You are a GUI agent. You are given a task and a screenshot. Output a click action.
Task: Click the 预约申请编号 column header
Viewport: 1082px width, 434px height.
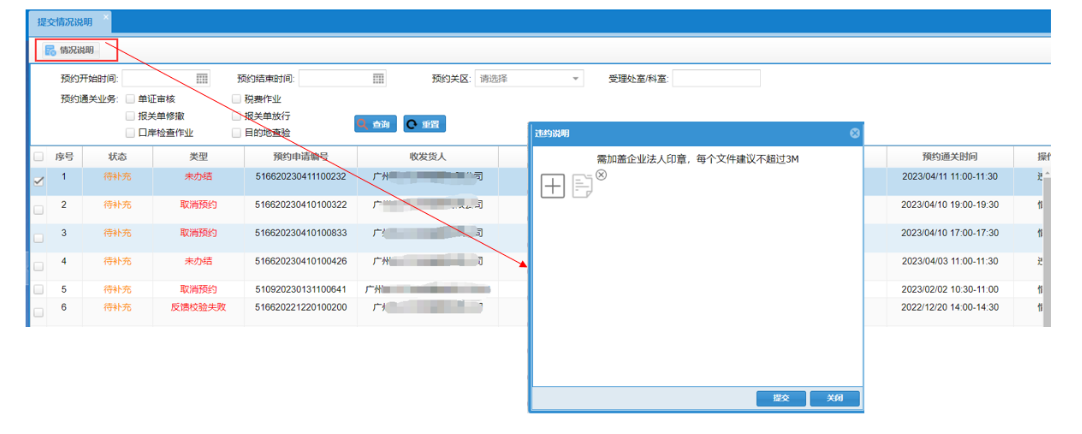pos(300,157)
